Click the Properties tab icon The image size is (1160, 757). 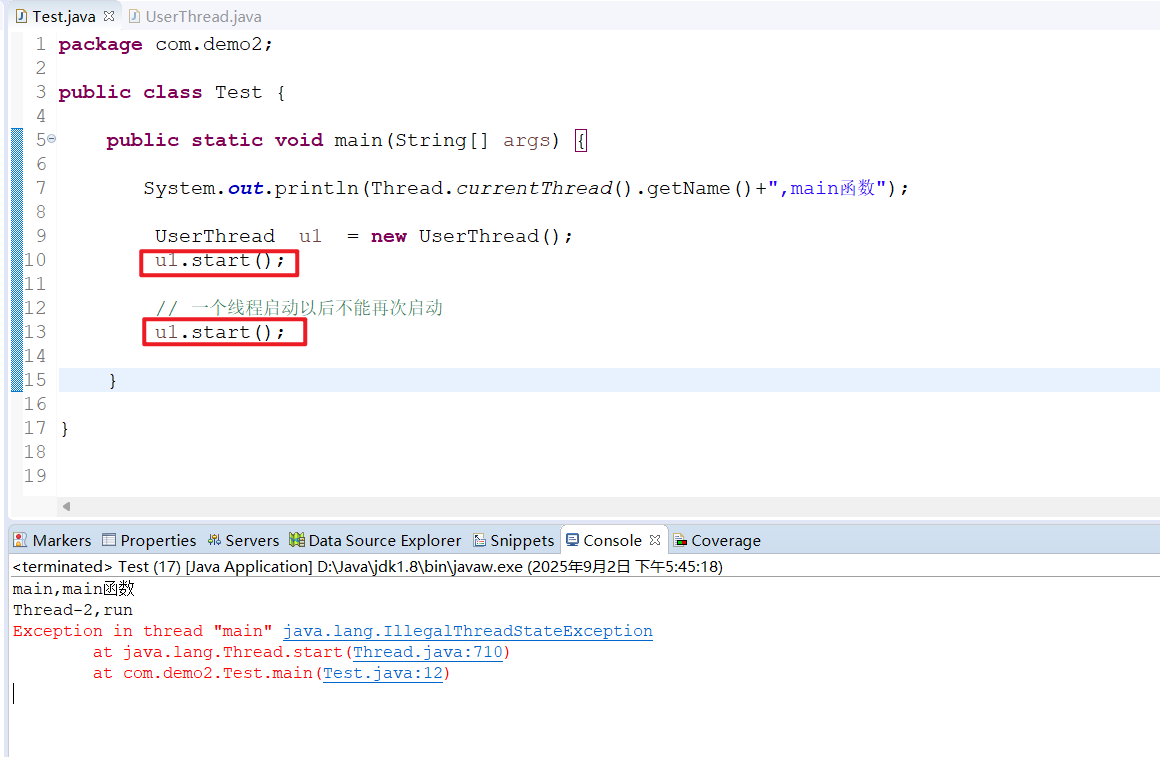109,539
